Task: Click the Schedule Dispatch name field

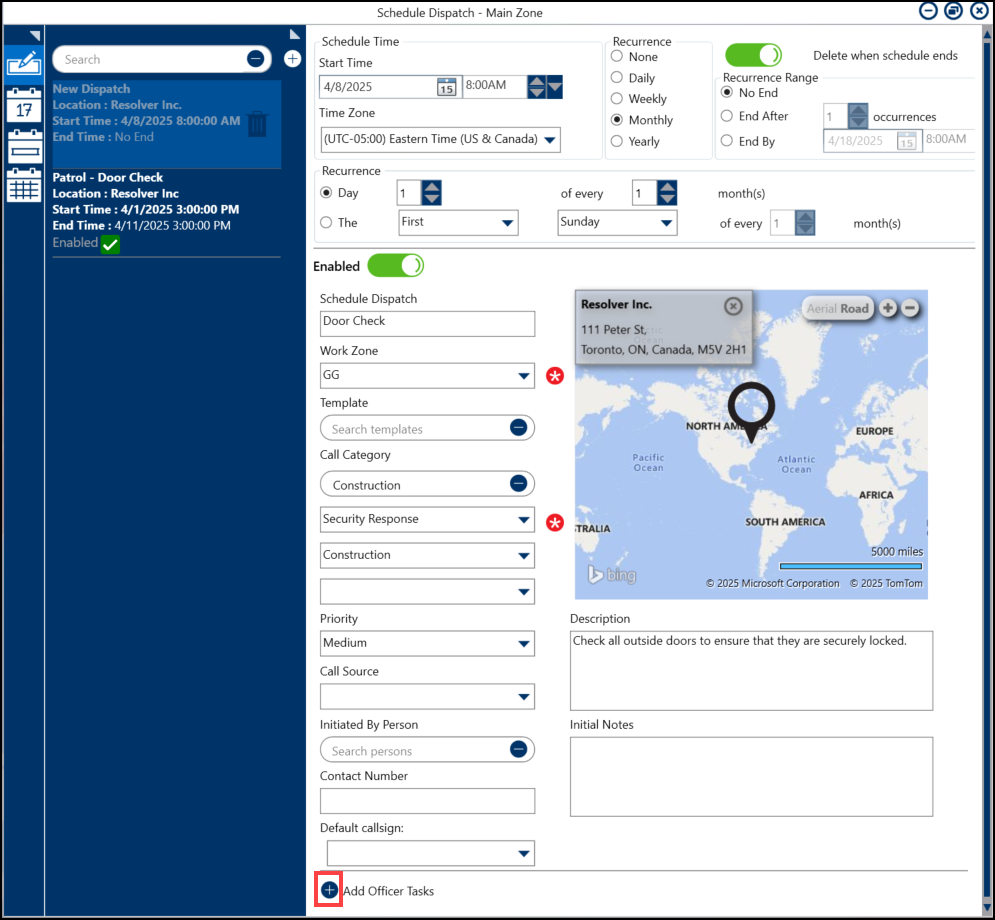Action: 427,323
